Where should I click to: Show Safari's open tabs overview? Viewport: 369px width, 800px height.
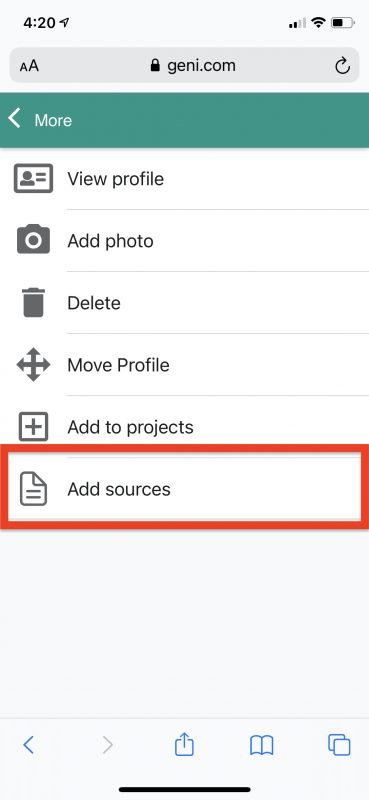339,745
